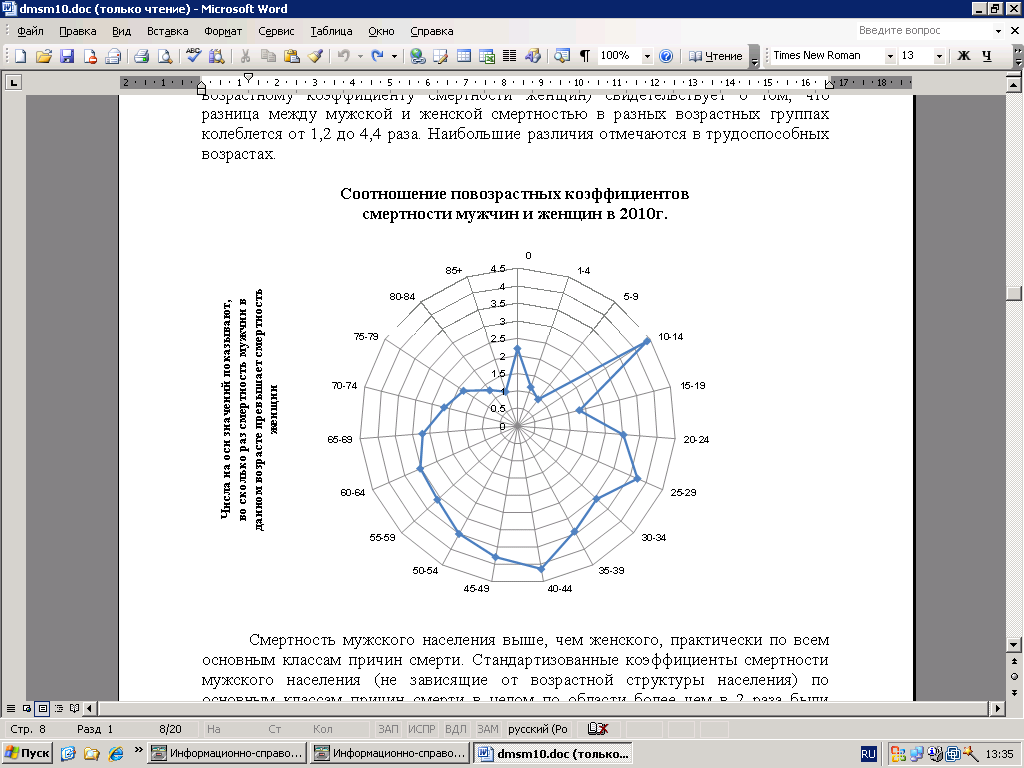Switch to dmsm10.doc taskbar button
Image resolution: width=1024 pixels, height=768 pixels.
click(553, 754)
